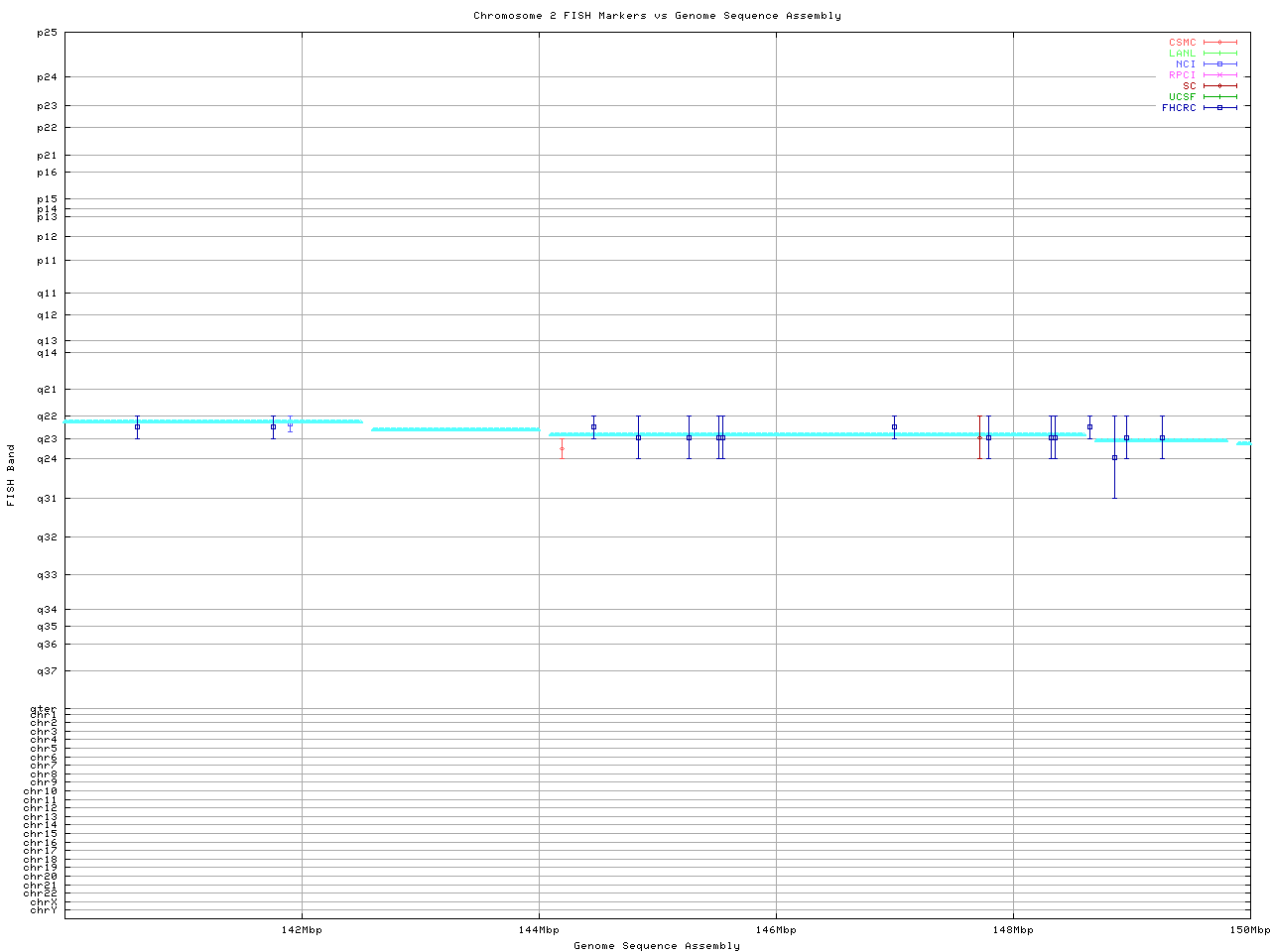Screen dimensions: 1270x952
Task: Select the CSMC legend label
Action: 1182,43
